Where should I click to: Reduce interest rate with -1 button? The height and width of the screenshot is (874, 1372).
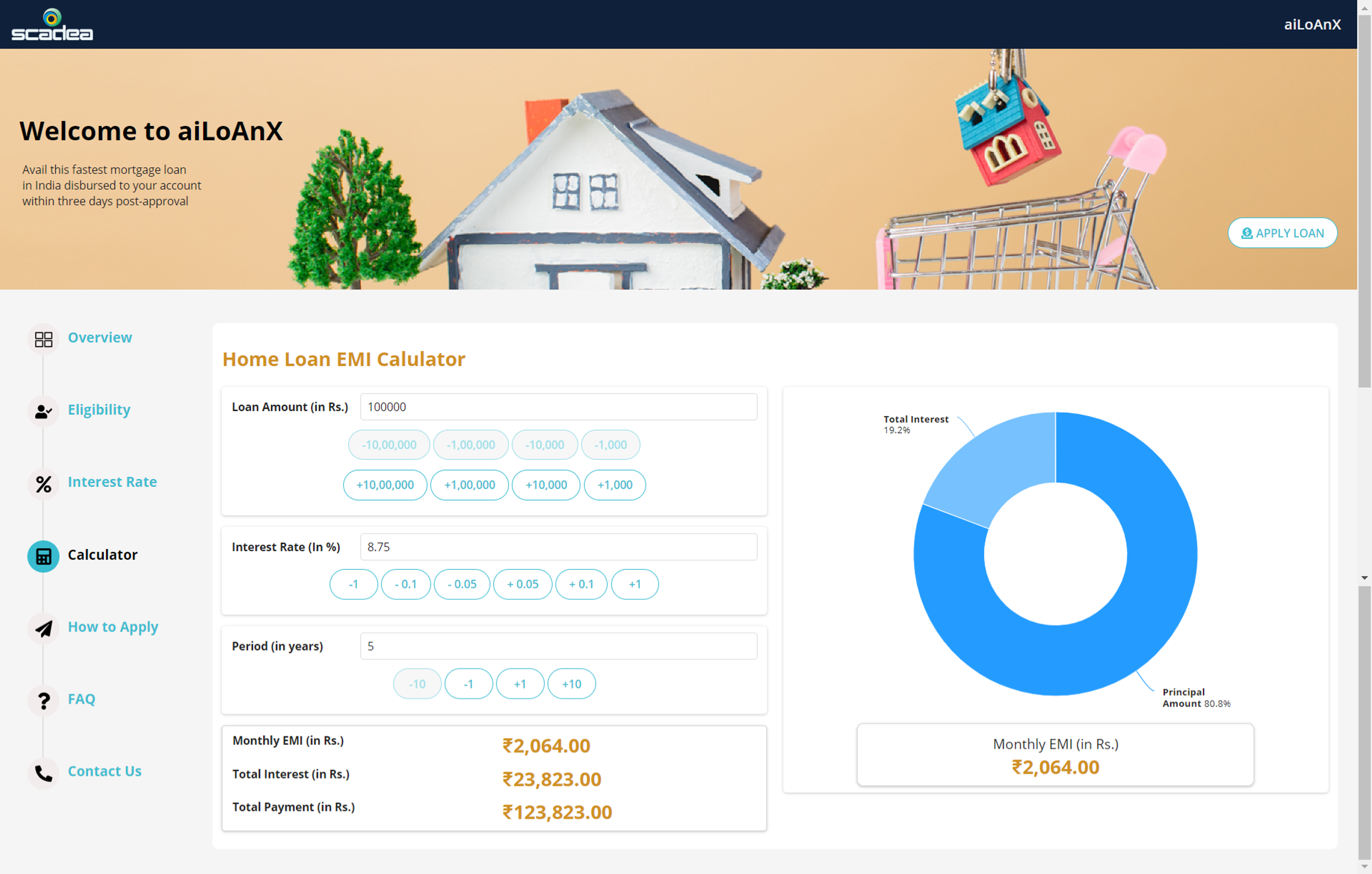(x=353, y=584)
